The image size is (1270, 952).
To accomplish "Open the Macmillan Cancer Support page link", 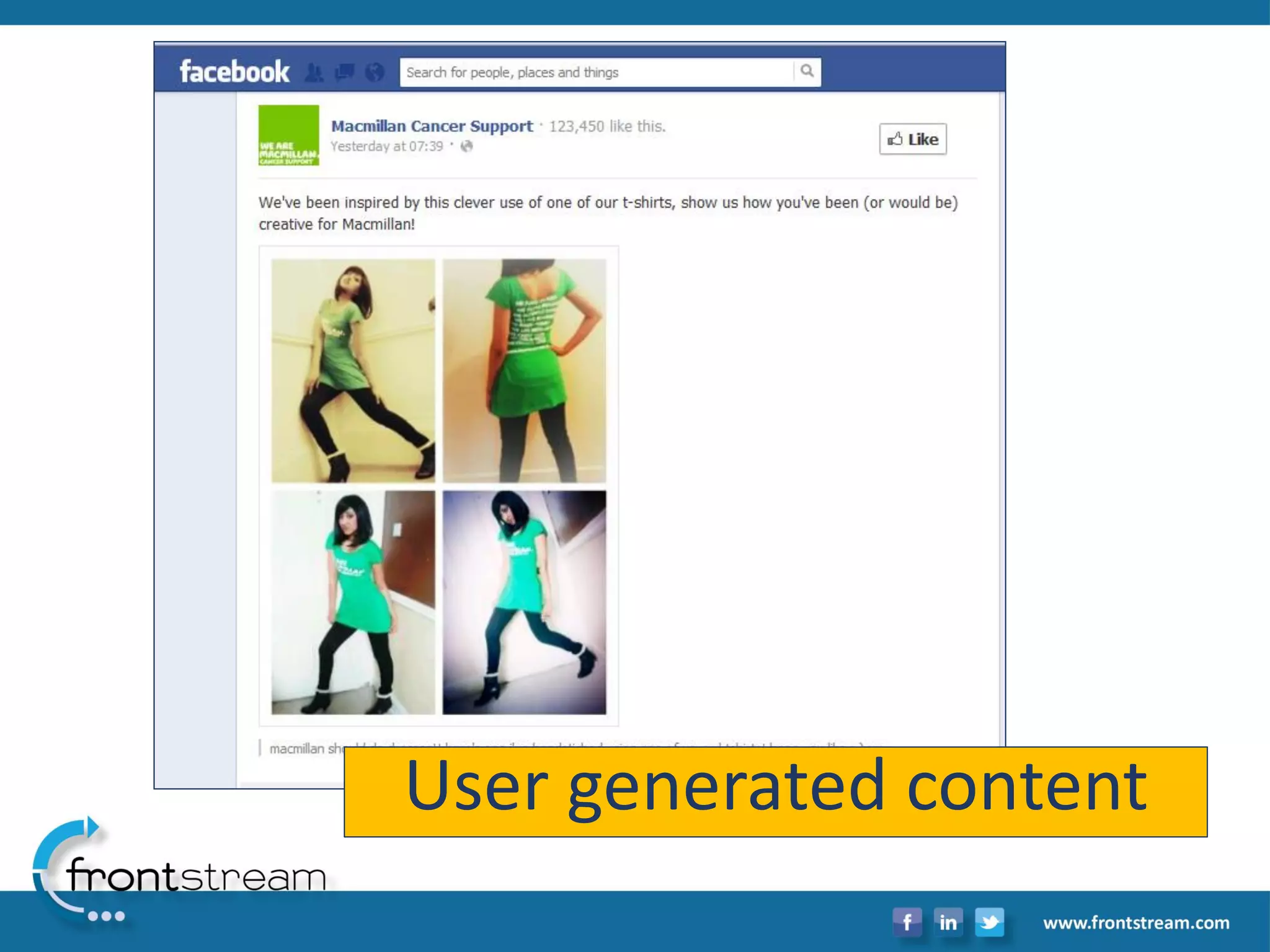I will [432, 126].
